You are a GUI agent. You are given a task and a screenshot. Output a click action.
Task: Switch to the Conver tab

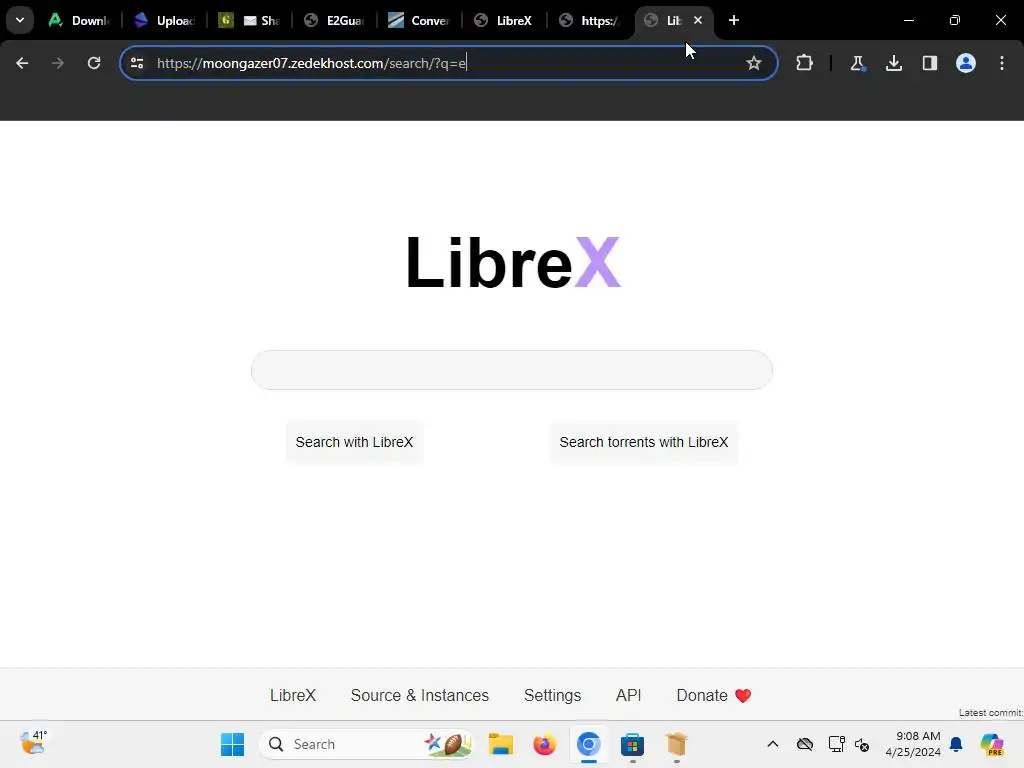point(419,20)
